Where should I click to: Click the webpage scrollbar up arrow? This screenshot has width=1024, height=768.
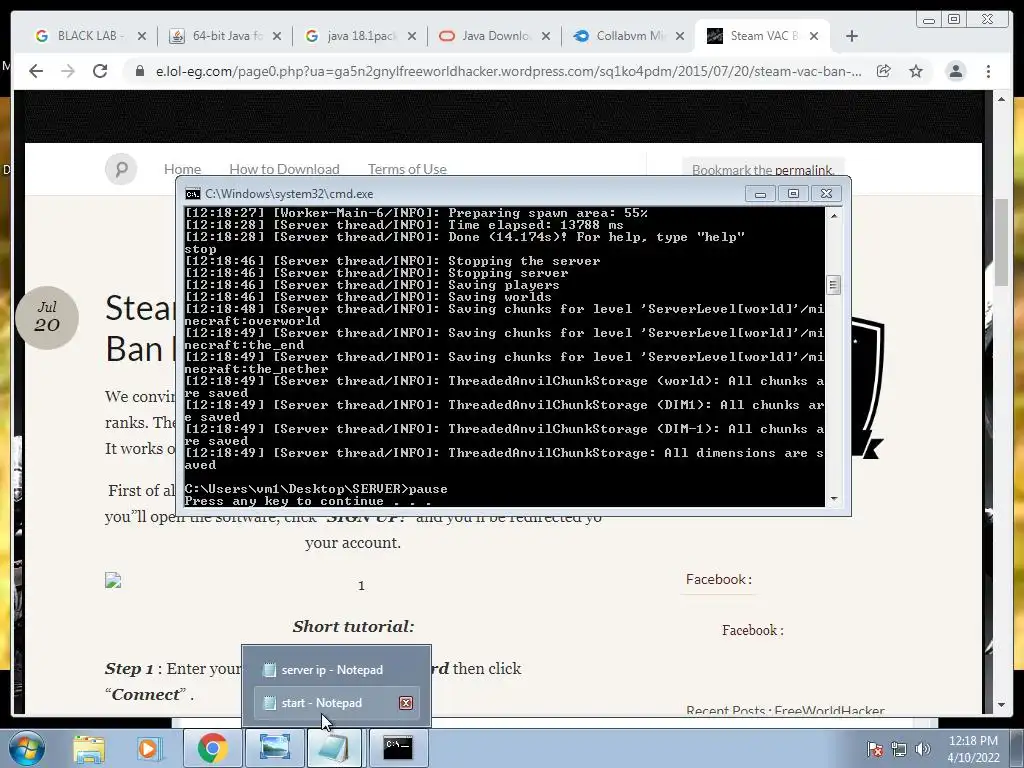1001,99
